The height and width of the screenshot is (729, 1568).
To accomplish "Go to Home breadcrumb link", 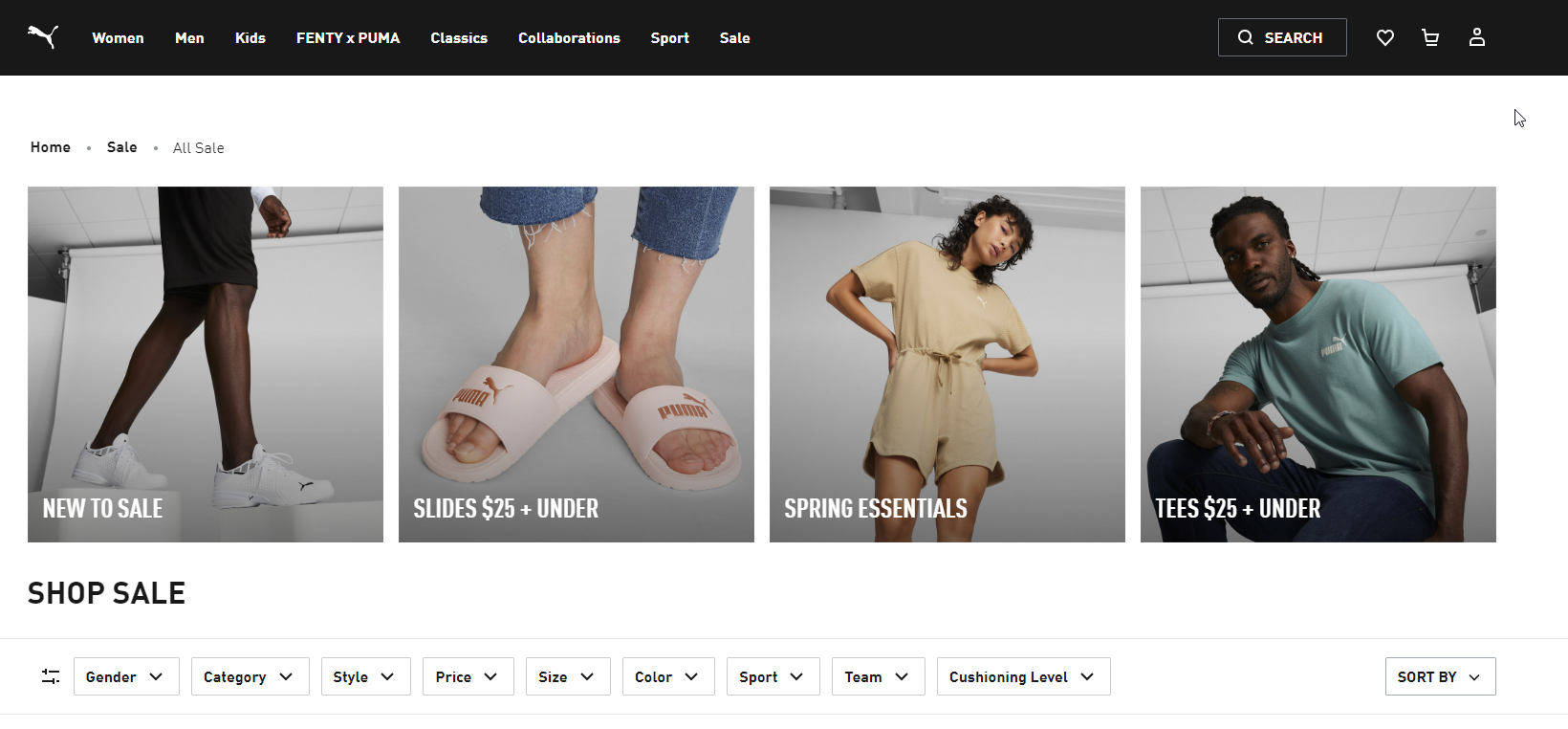I will coord(51,147).
